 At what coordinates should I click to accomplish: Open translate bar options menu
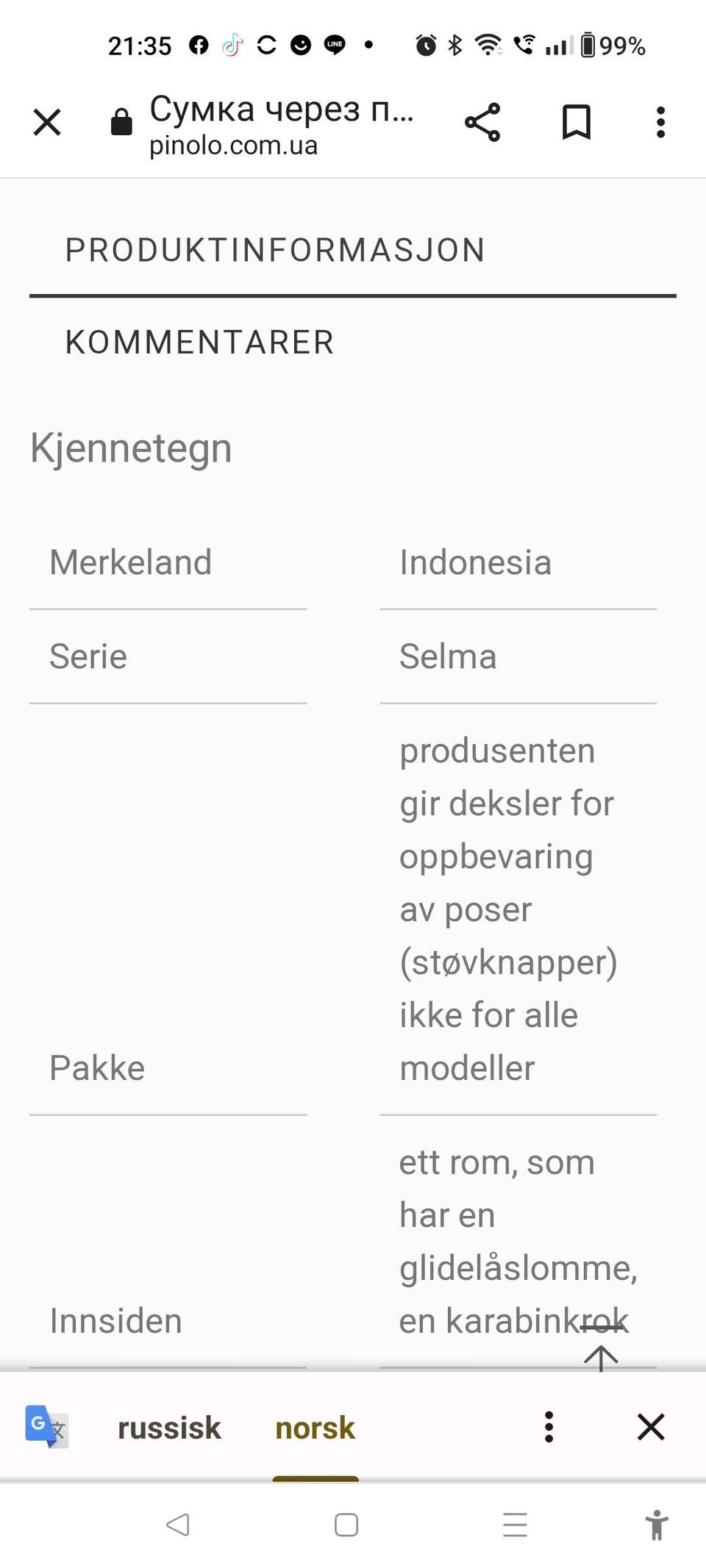(x=549, y=1427)
